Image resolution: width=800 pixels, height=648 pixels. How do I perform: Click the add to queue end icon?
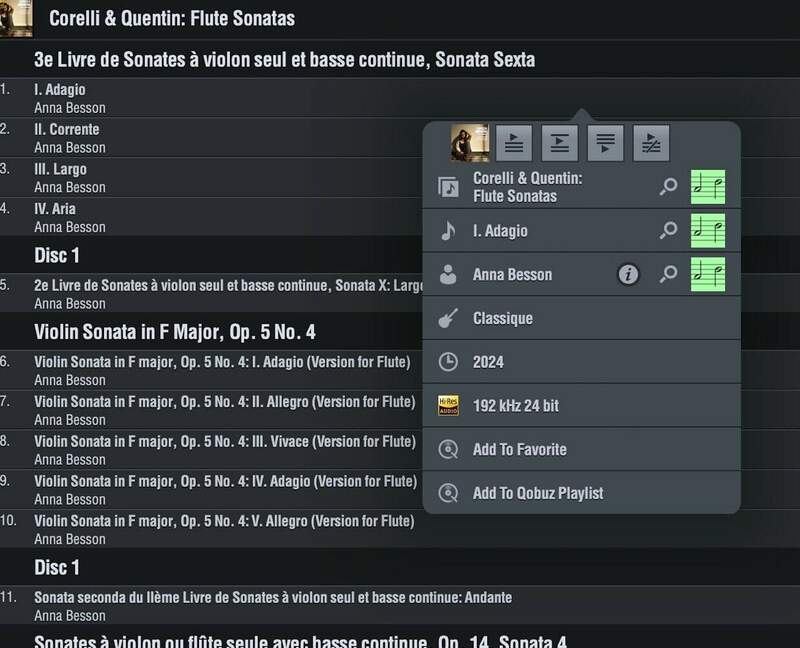(x=605, y=143)
